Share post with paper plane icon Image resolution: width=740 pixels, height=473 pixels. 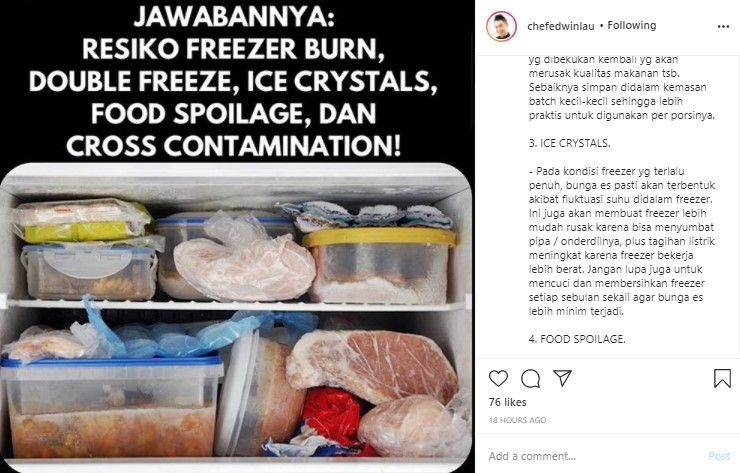coord(563,378)
